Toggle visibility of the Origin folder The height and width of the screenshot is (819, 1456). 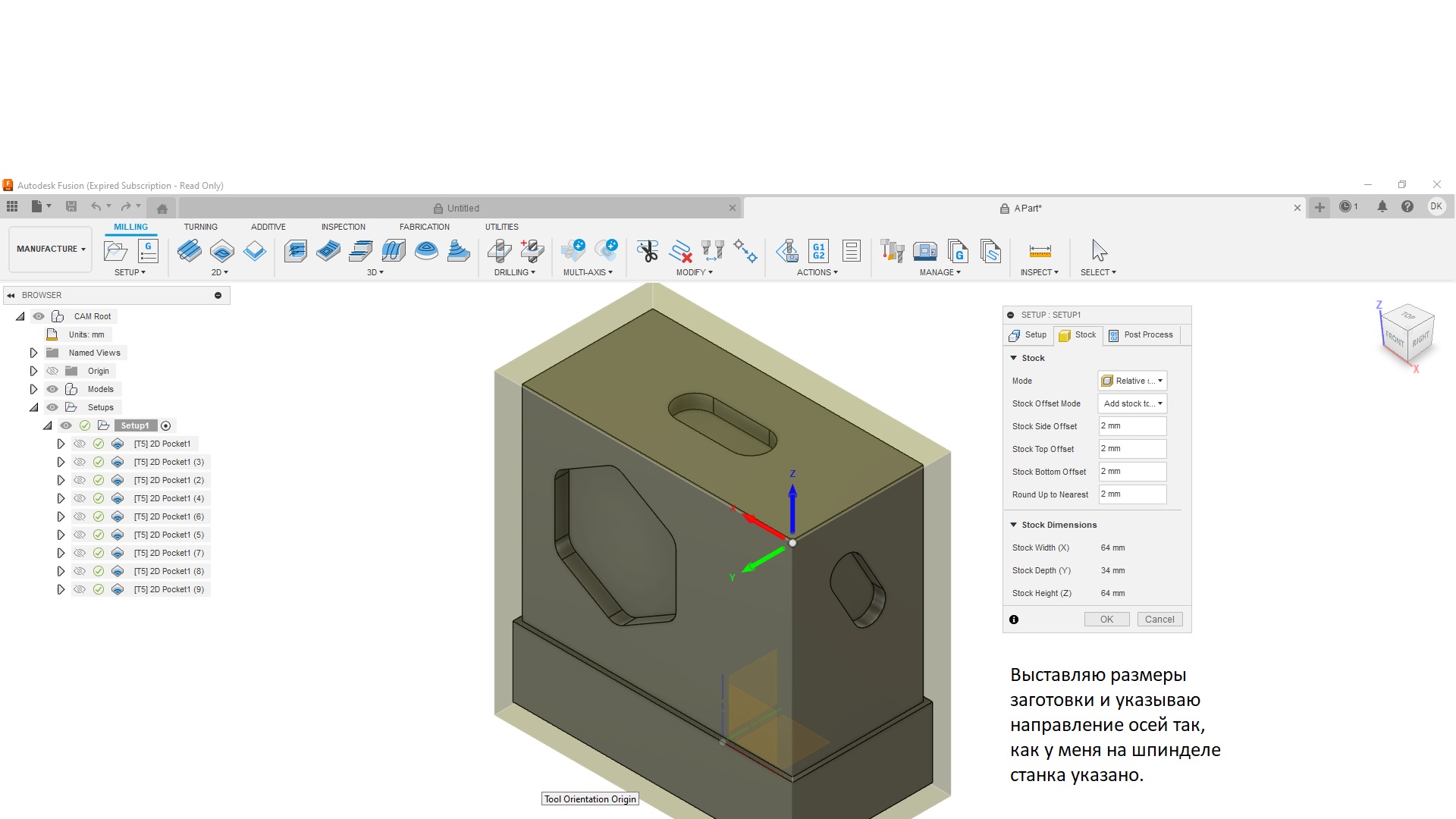point(52,371)
